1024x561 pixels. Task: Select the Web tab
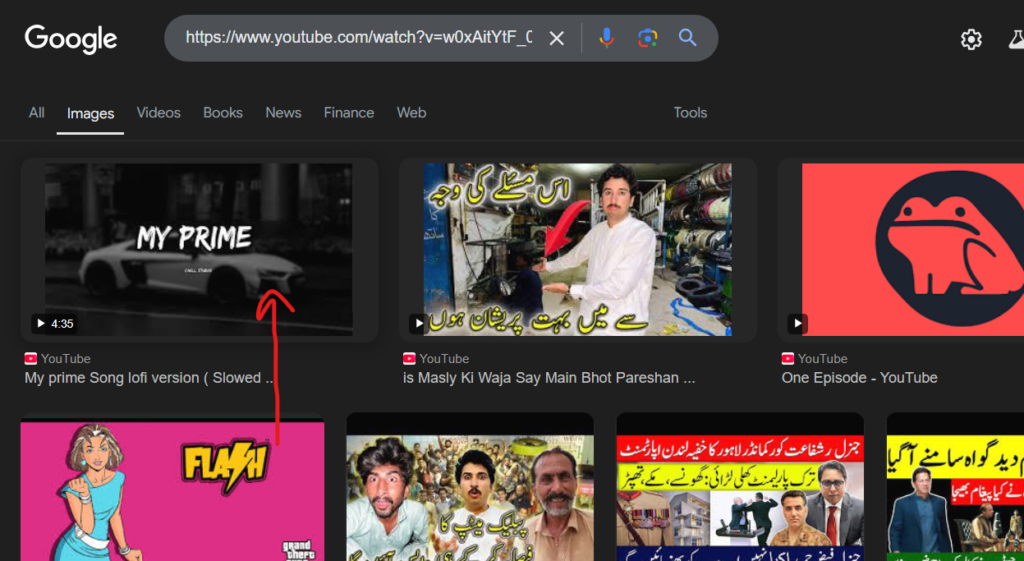tap(411, 112)
